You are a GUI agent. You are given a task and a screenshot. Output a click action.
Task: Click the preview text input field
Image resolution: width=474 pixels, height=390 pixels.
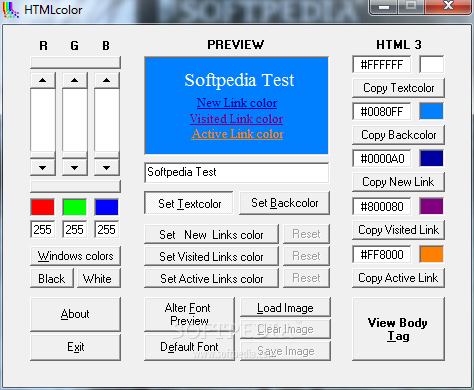pos(237,172)
